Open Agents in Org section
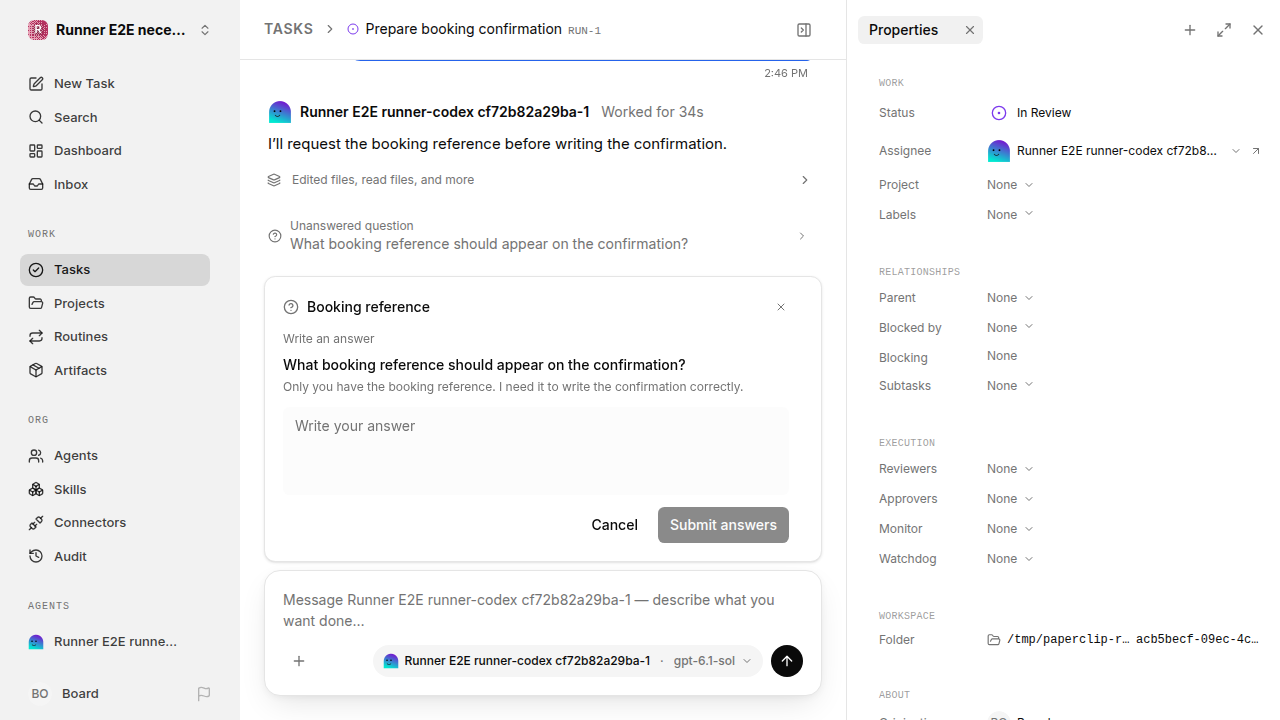The image size is (1280, 720). click(x=115, y=456)
